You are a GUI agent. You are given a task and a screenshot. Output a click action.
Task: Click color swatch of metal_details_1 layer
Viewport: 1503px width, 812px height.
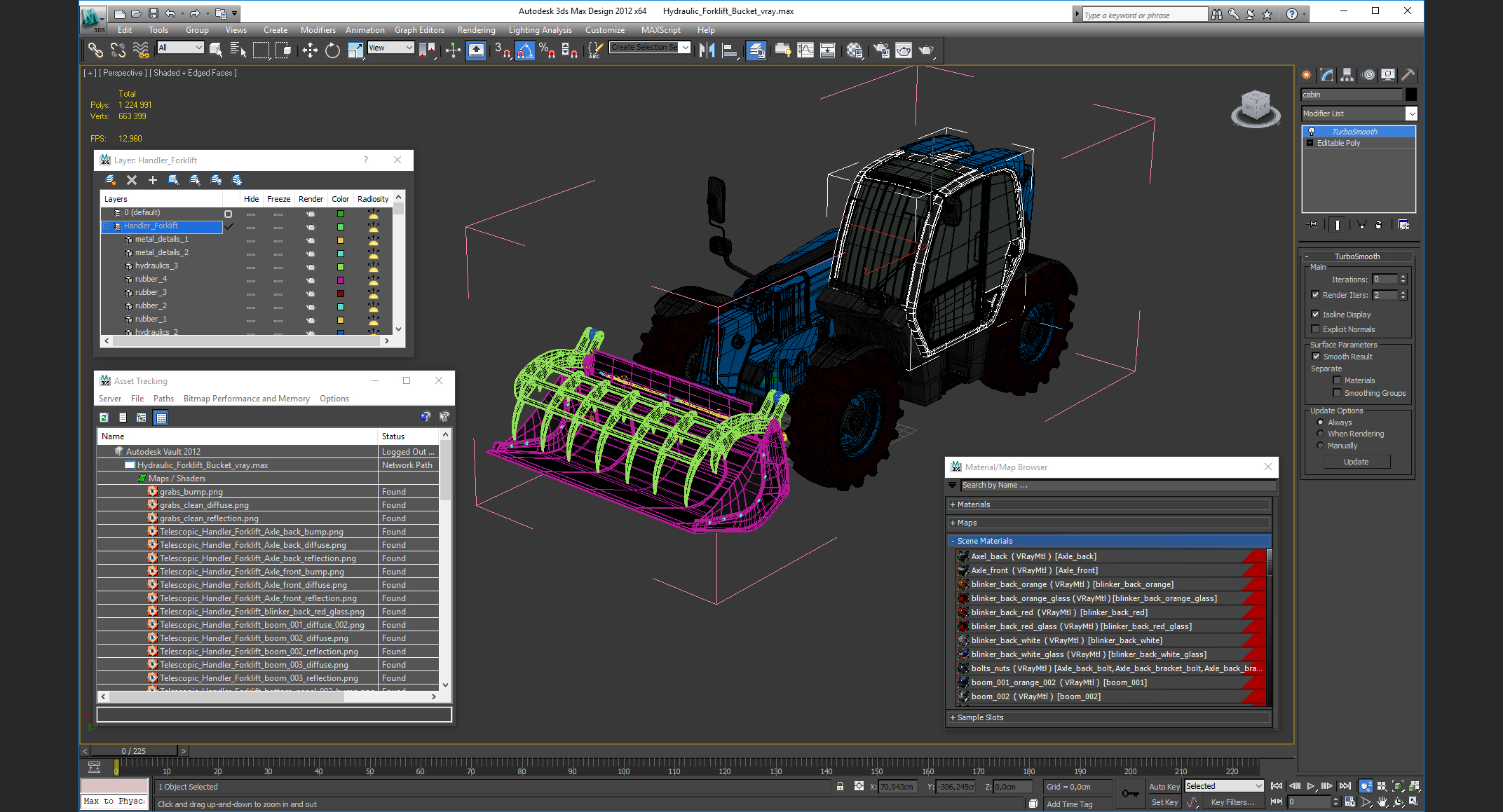point(341,240)
